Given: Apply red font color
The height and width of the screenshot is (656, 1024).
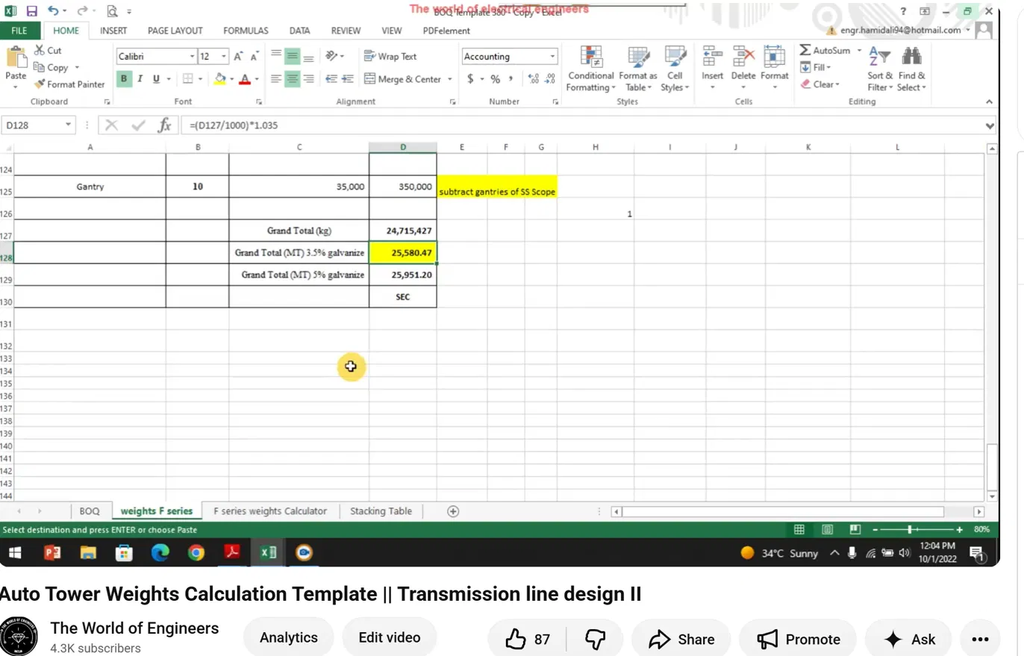Looking at the screenshot, I should coord(245,78).
